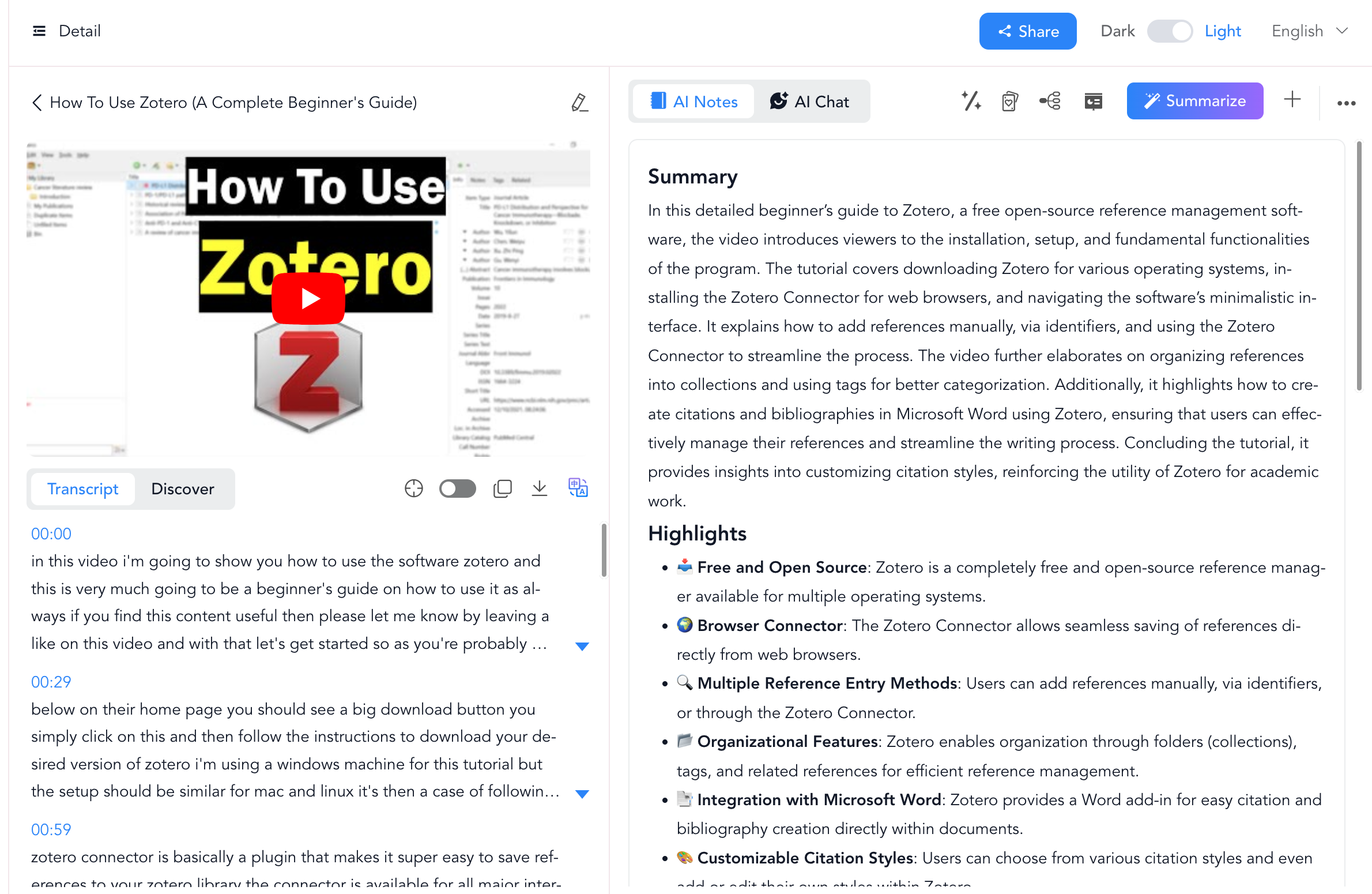
Task: Expand the English language dropdown
Action: coord(1311,32)
